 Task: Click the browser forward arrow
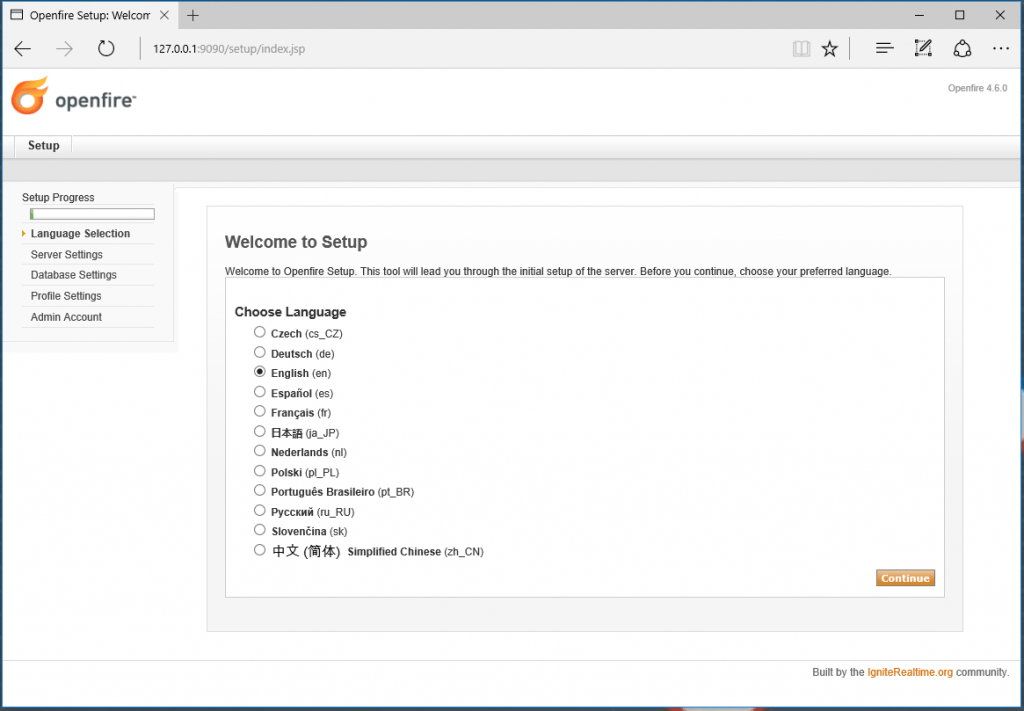64,48
